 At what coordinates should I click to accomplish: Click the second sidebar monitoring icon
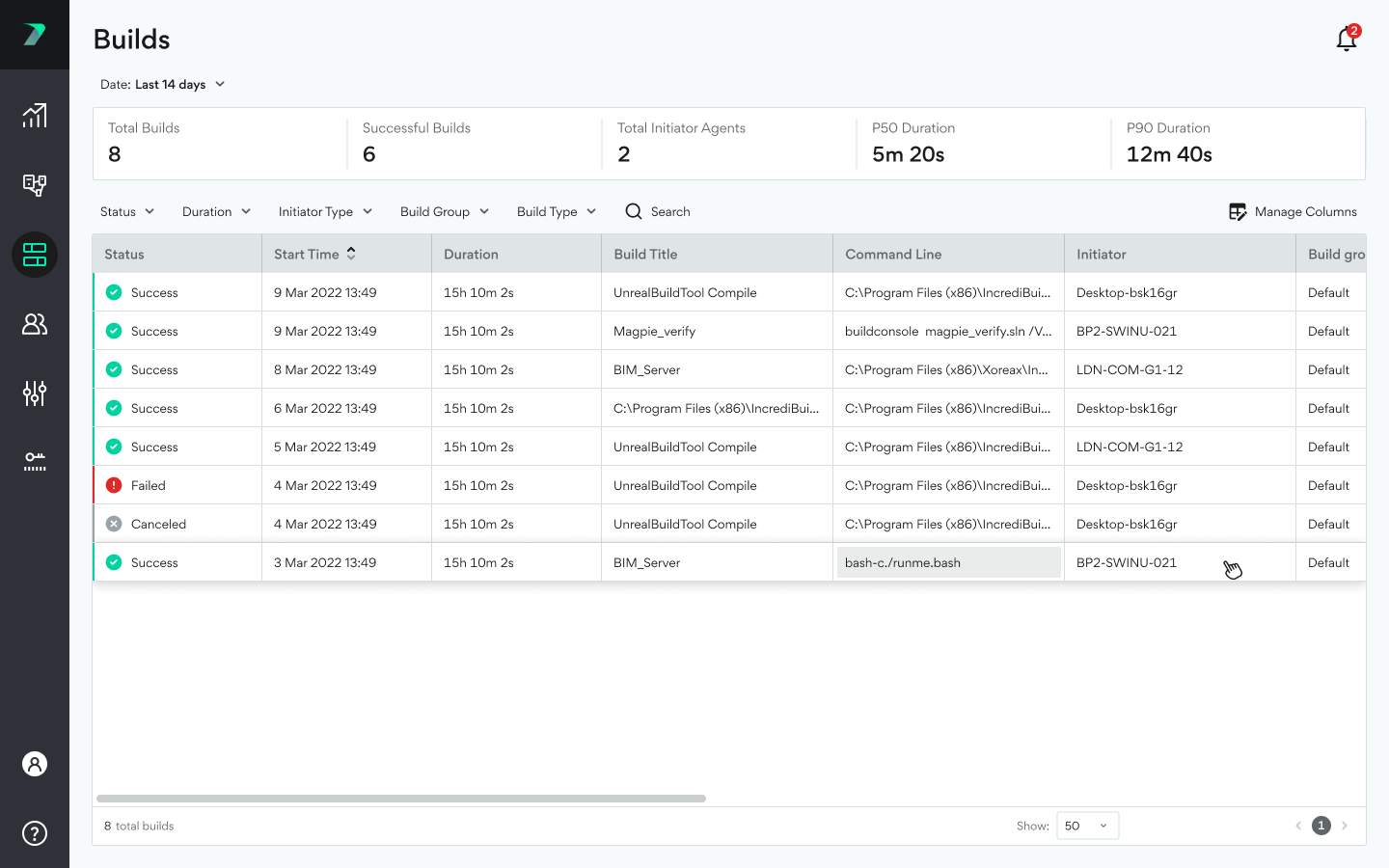click(35, 185)
